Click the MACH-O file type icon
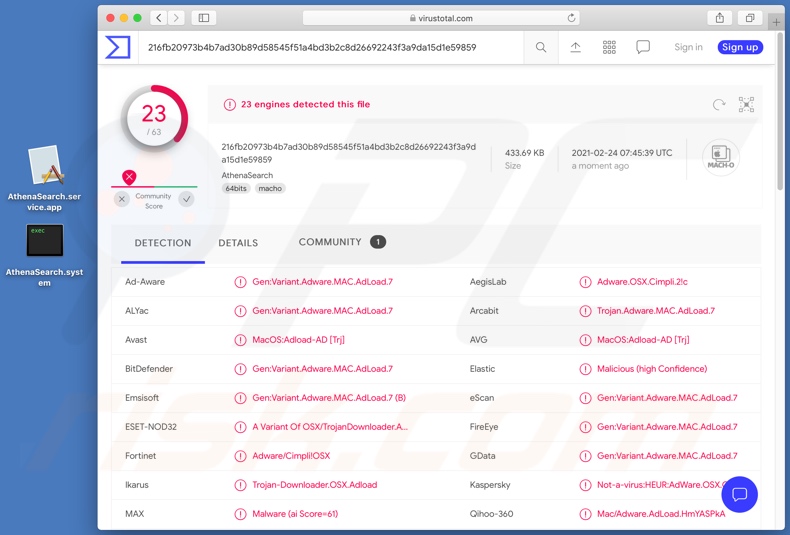 [720, 157]
